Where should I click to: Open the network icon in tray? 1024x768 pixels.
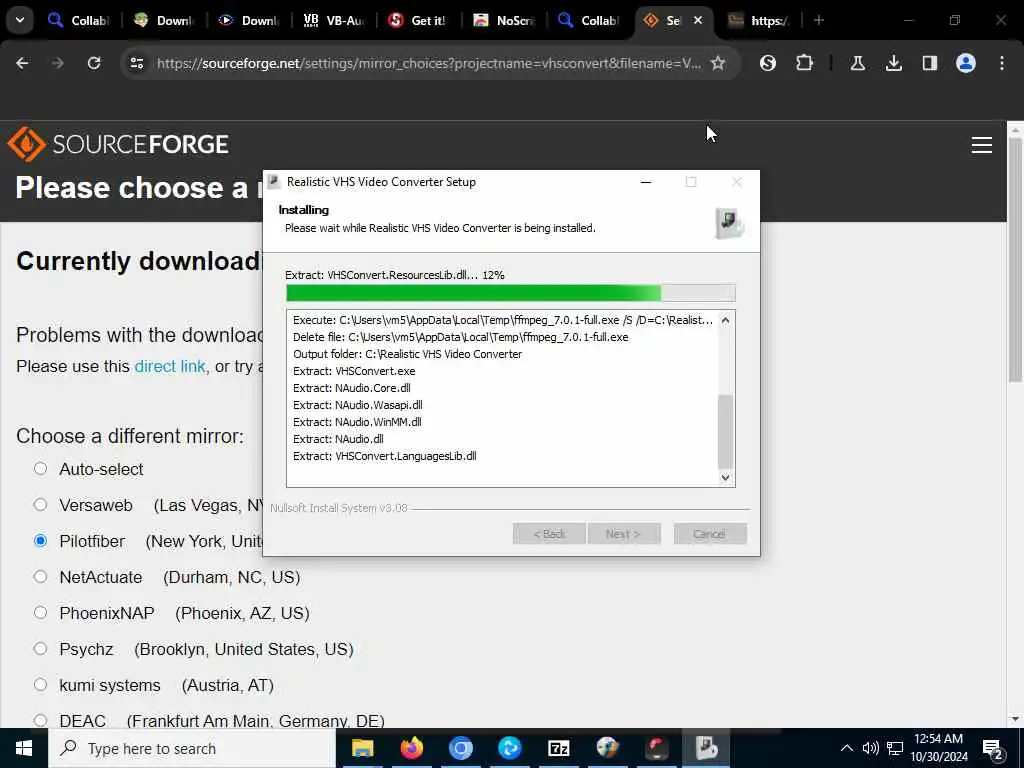(x=895, y=748)
